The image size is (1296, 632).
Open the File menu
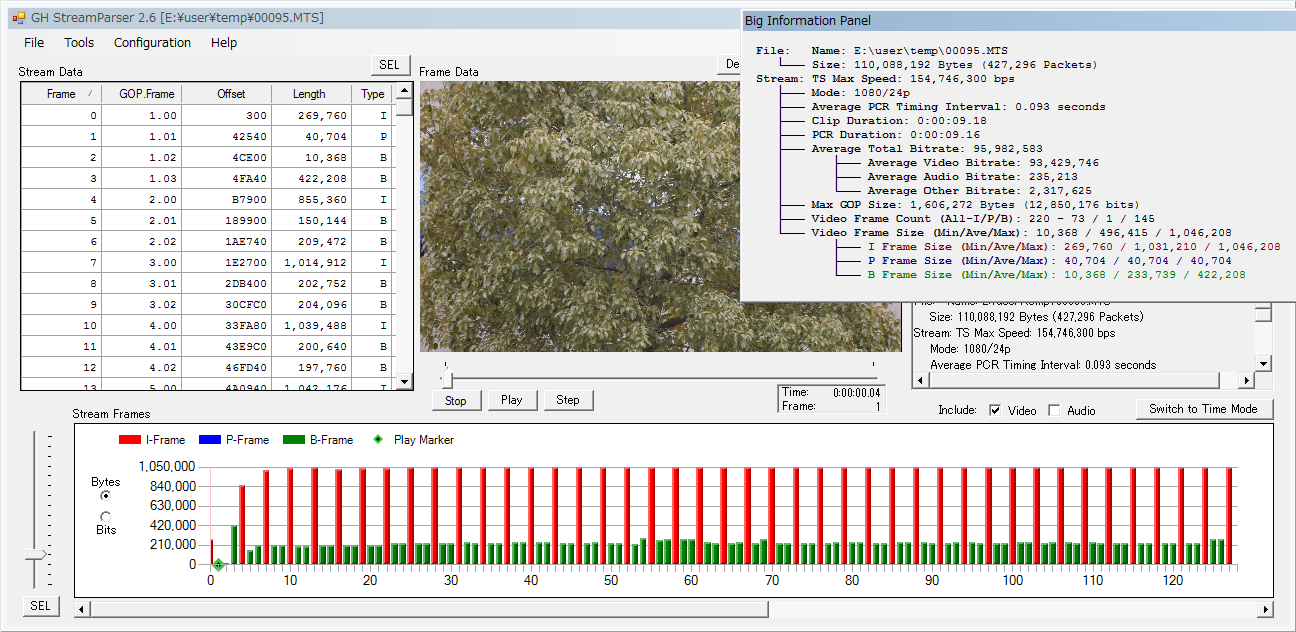tap(34, 43)
